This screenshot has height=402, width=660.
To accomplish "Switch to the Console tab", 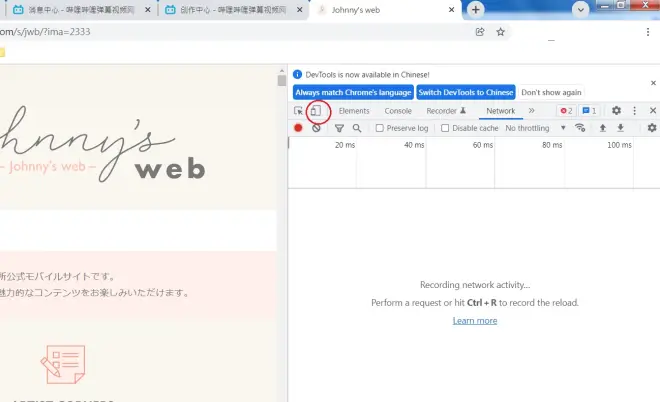I will (398, 111).
